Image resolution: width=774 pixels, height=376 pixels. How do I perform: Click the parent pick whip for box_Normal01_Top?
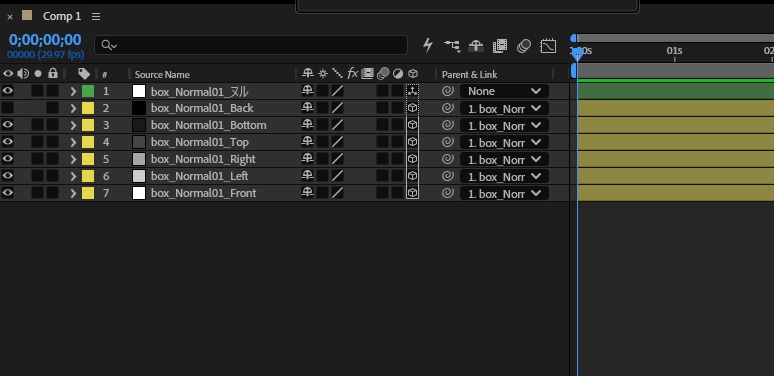click(x=448, y=142)
